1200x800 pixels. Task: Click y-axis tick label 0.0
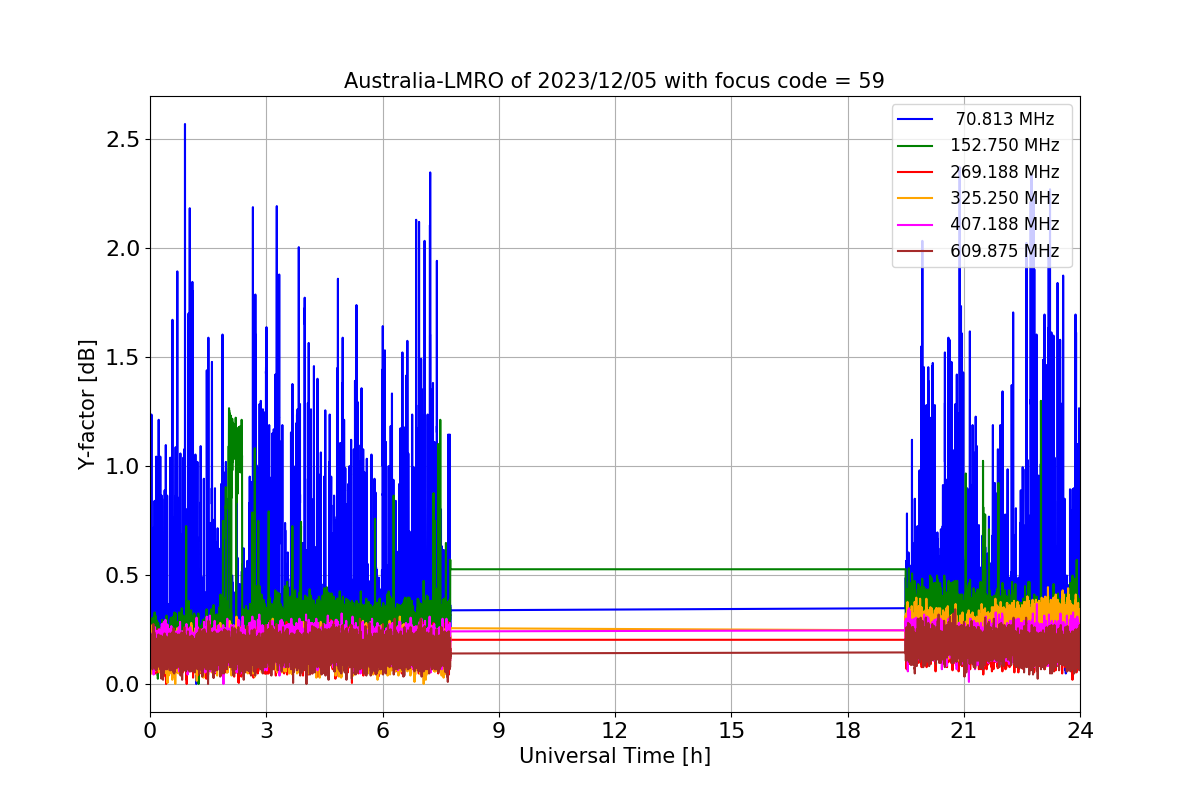pos(124,685)
